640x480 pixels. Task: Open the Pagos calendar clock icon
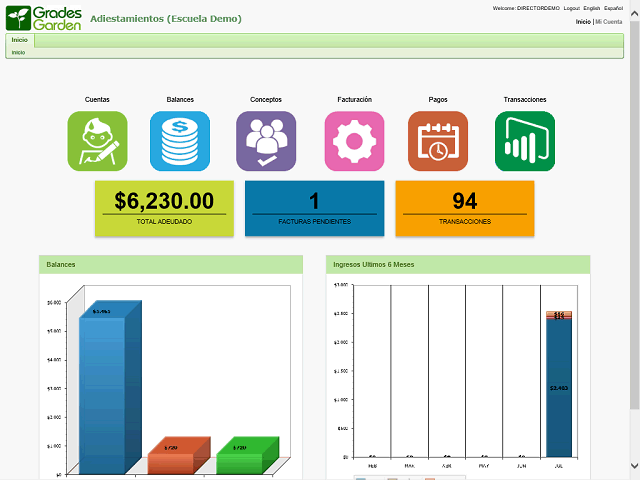pyautogui.click(x=438, y=141)
